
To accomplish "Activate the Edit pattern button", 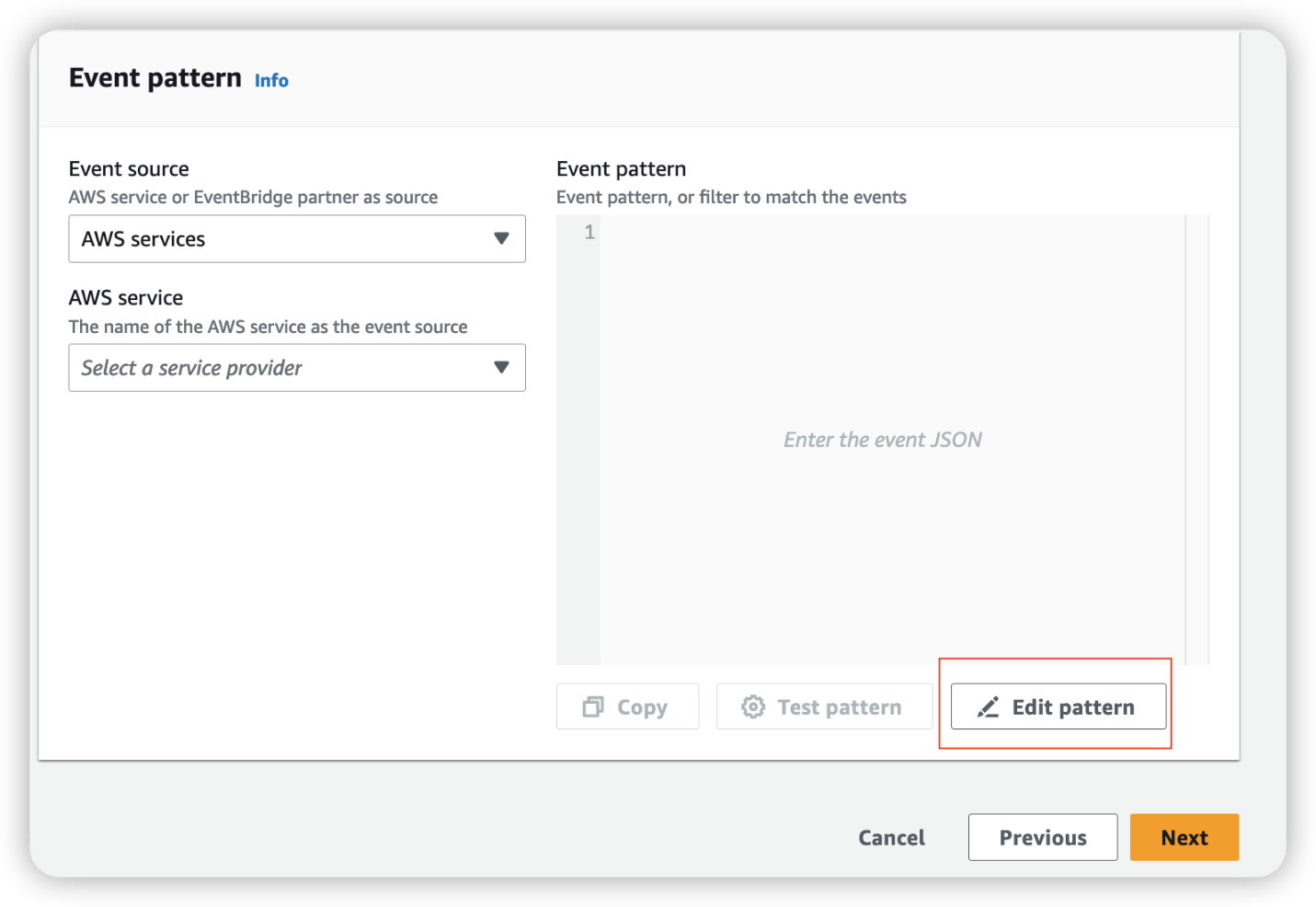I will coord(1057,706).
